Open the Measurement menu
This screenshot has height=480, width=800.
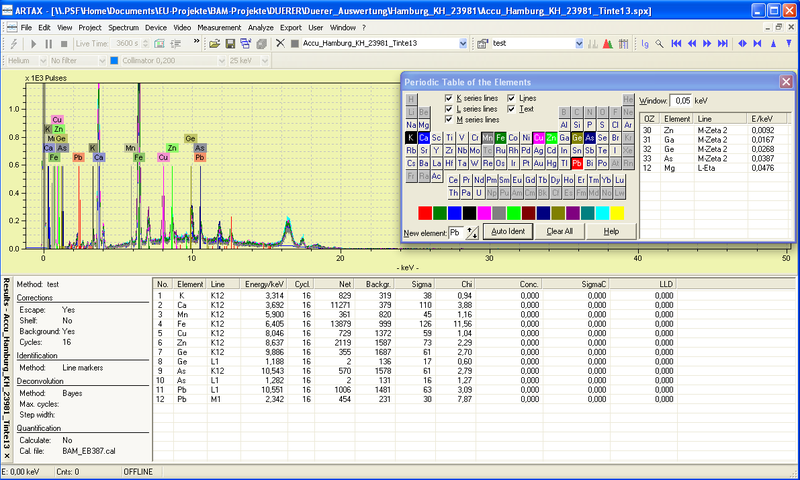point(219,28)
